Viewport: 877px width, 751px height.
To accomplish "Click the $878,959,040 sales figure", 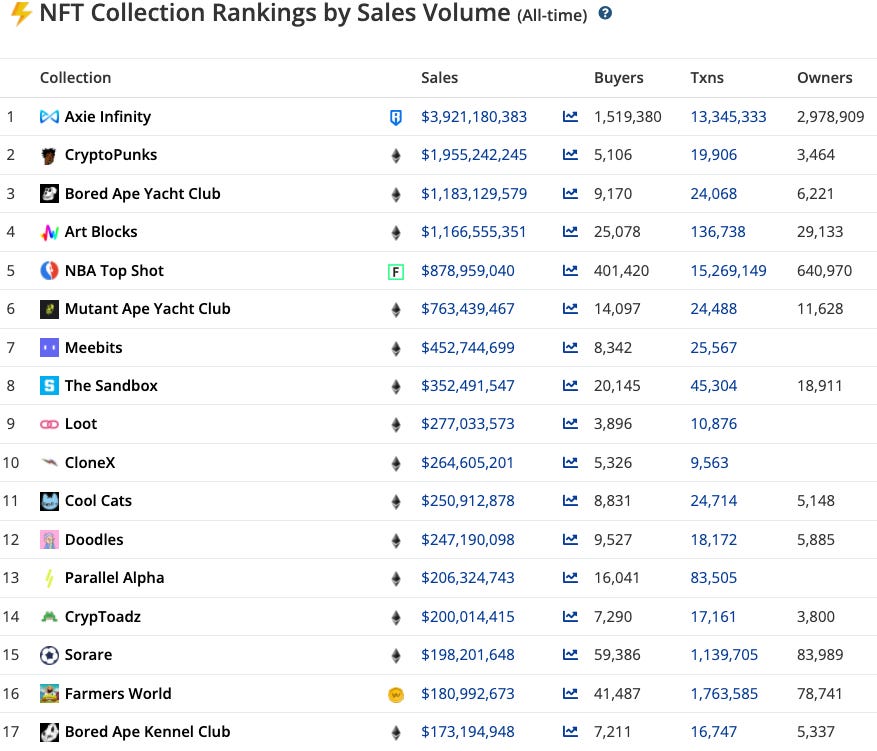I will click(x=468, y=271).
